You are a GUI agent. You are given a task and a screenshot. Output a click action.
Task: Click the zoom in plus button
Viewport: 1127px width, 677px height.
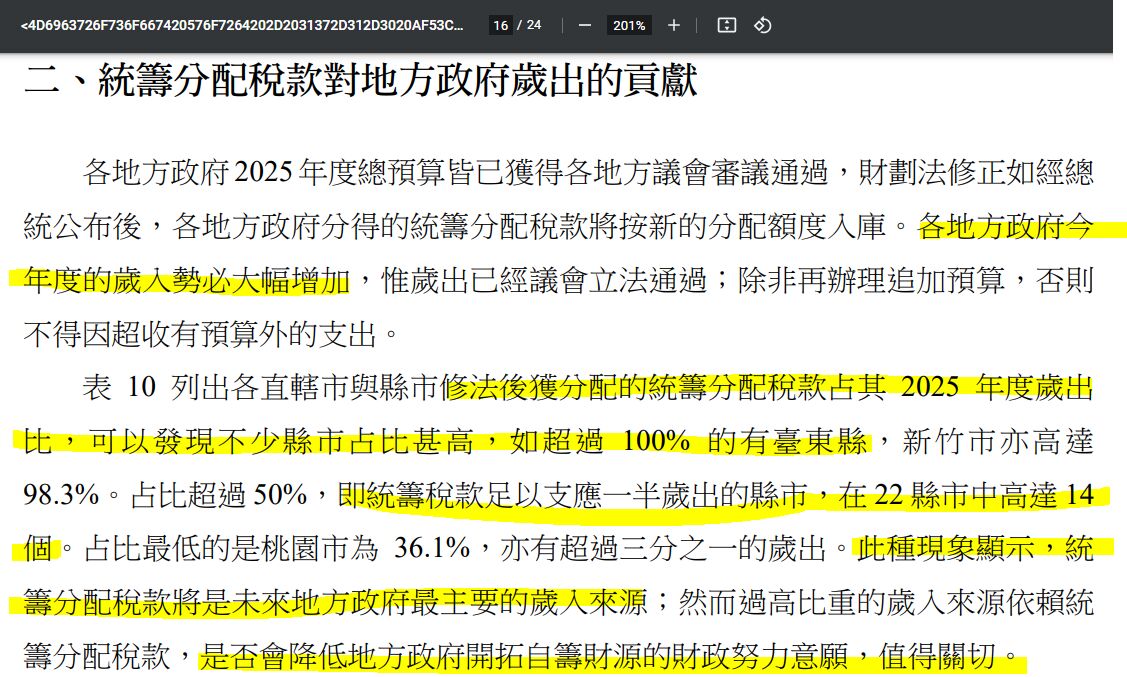pos(674,25)
